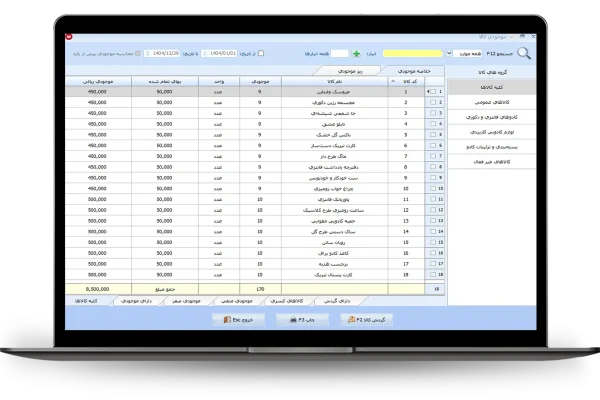Click product name in code 16 row
The image size is (600, 400).
point(333,253)
